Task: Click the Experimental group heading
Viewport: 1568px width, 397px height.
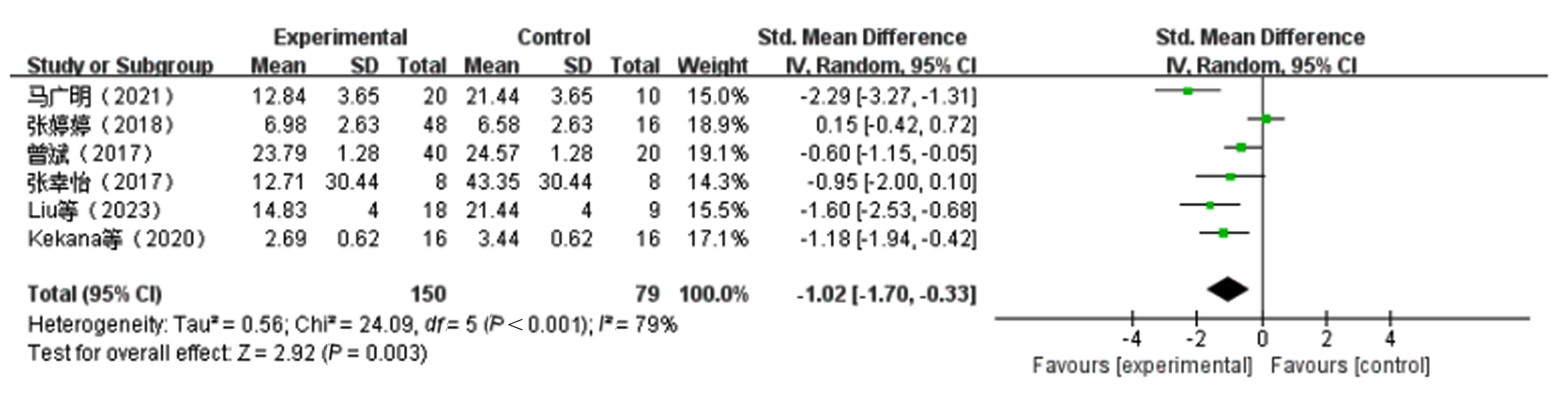Action: [x=340, y=37]
